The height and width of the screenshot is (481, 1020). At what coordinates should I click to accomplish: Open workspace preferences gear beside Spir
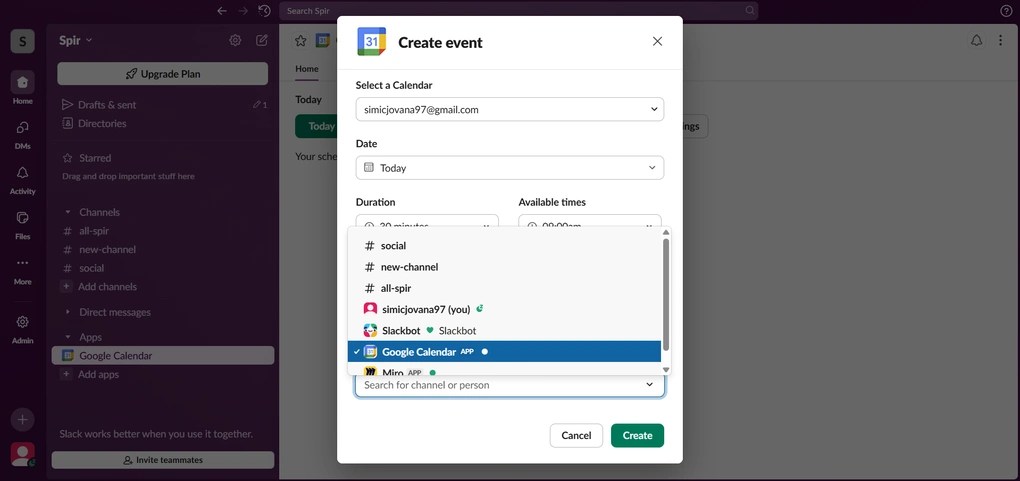235,40
